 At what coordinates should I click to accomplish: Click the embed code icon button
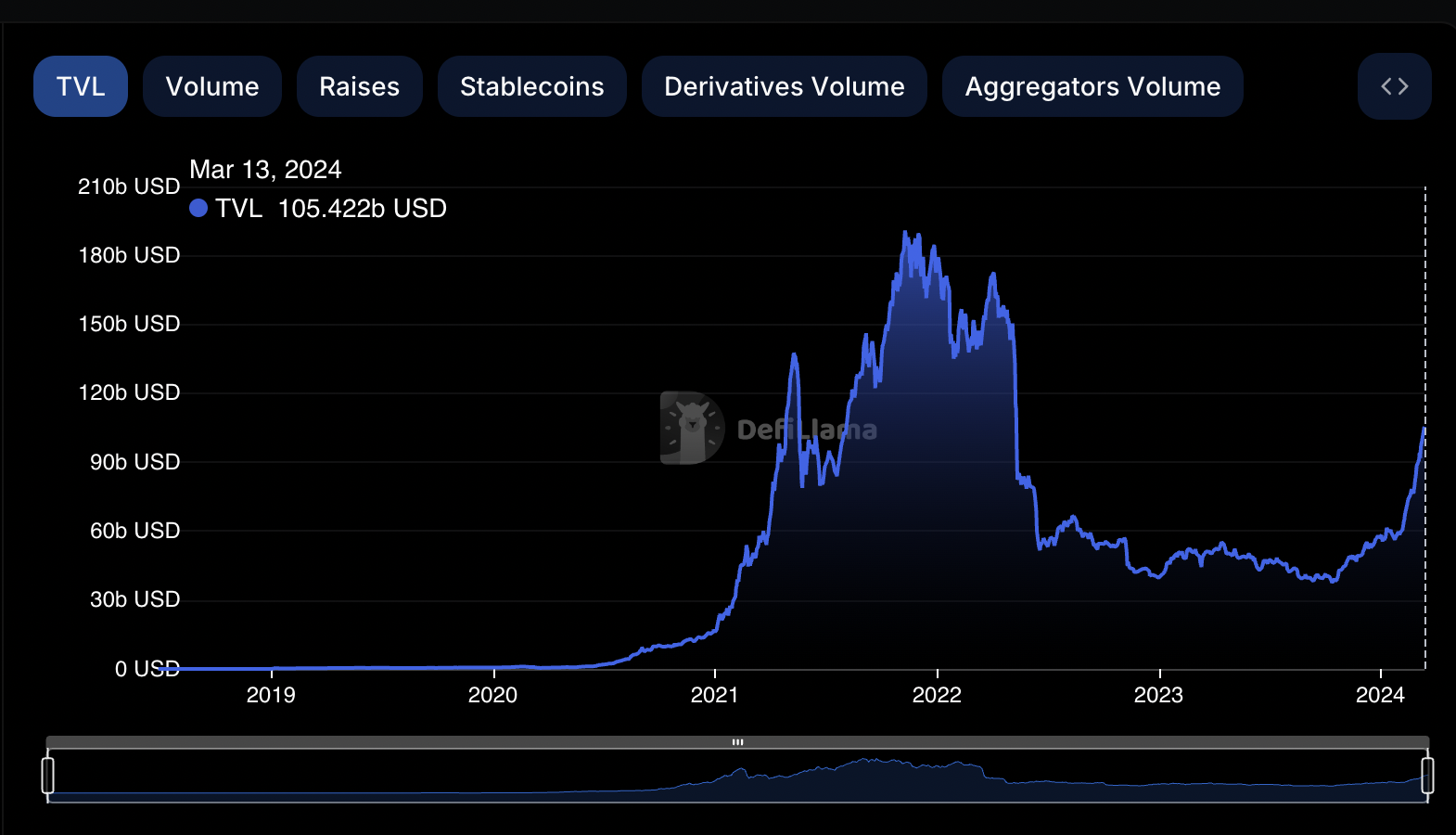point(1395,86)
